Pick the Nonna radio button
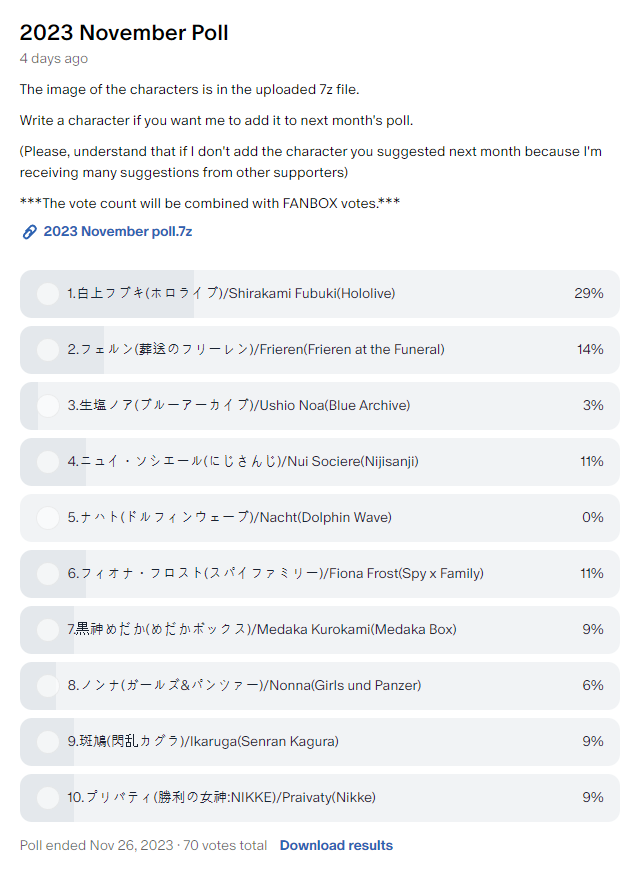Screen dimensions: 633x872 [x=47, y=686]
